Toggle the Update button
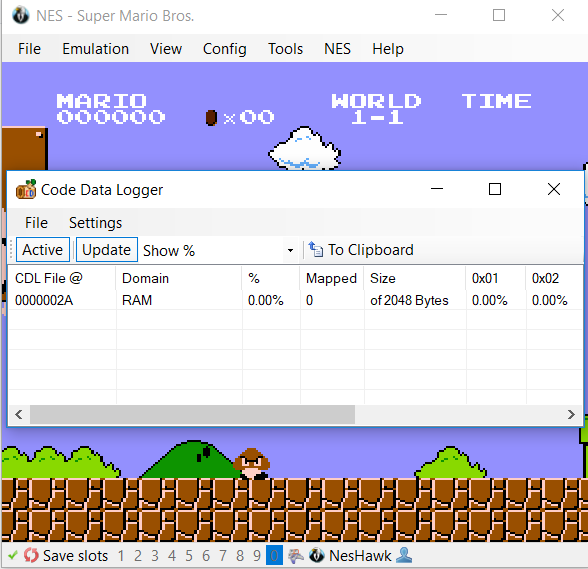Screen dimensions: 588x569 (106, 249)
